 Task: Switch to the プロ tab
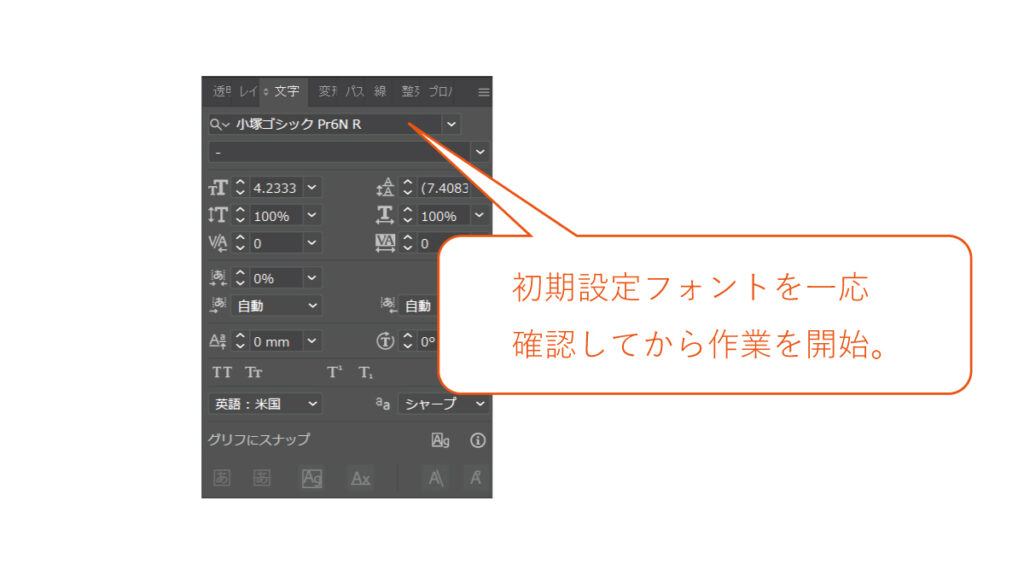pyautogui.click(x=440, y=91)
